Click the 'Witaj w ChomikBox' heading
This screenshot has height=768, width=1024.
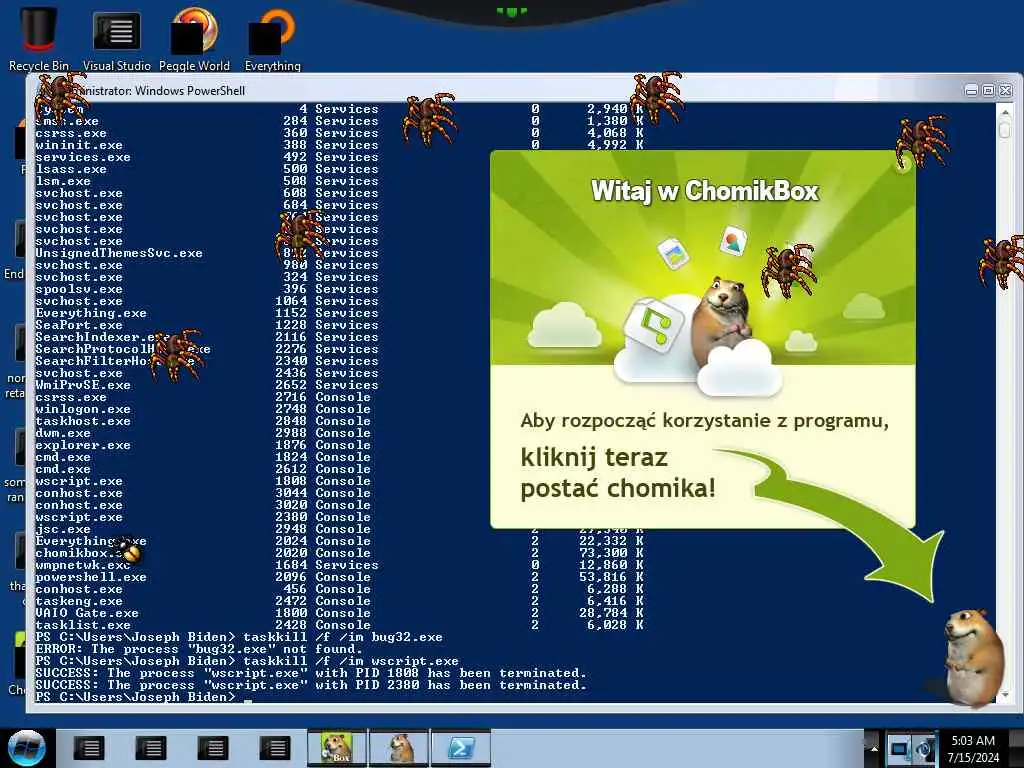(705, 191)
